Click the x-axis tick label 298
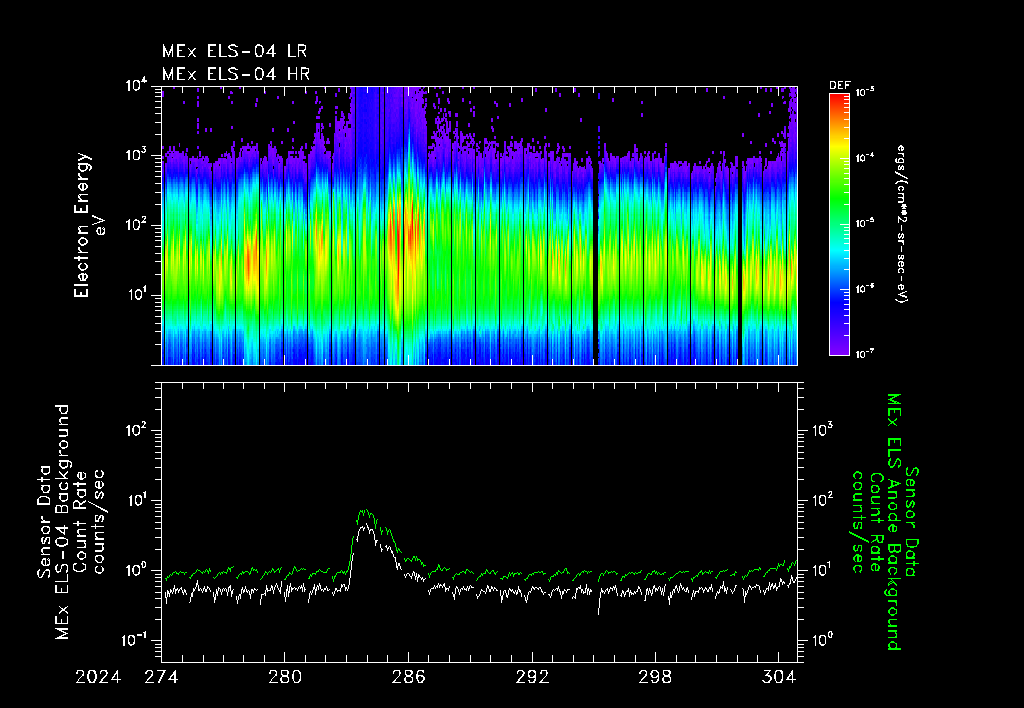Screen dimensions: 1024x708 click(x=655, y=677)
